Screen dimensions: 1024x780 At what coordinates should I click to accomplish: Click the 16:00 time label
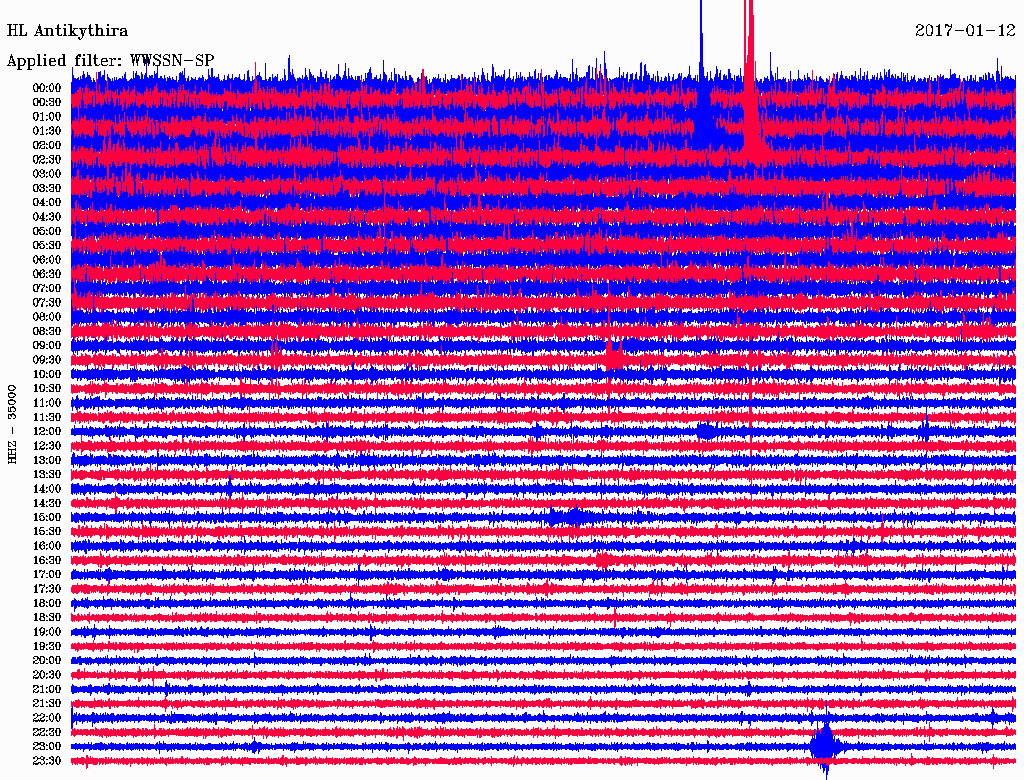[47, 545]
